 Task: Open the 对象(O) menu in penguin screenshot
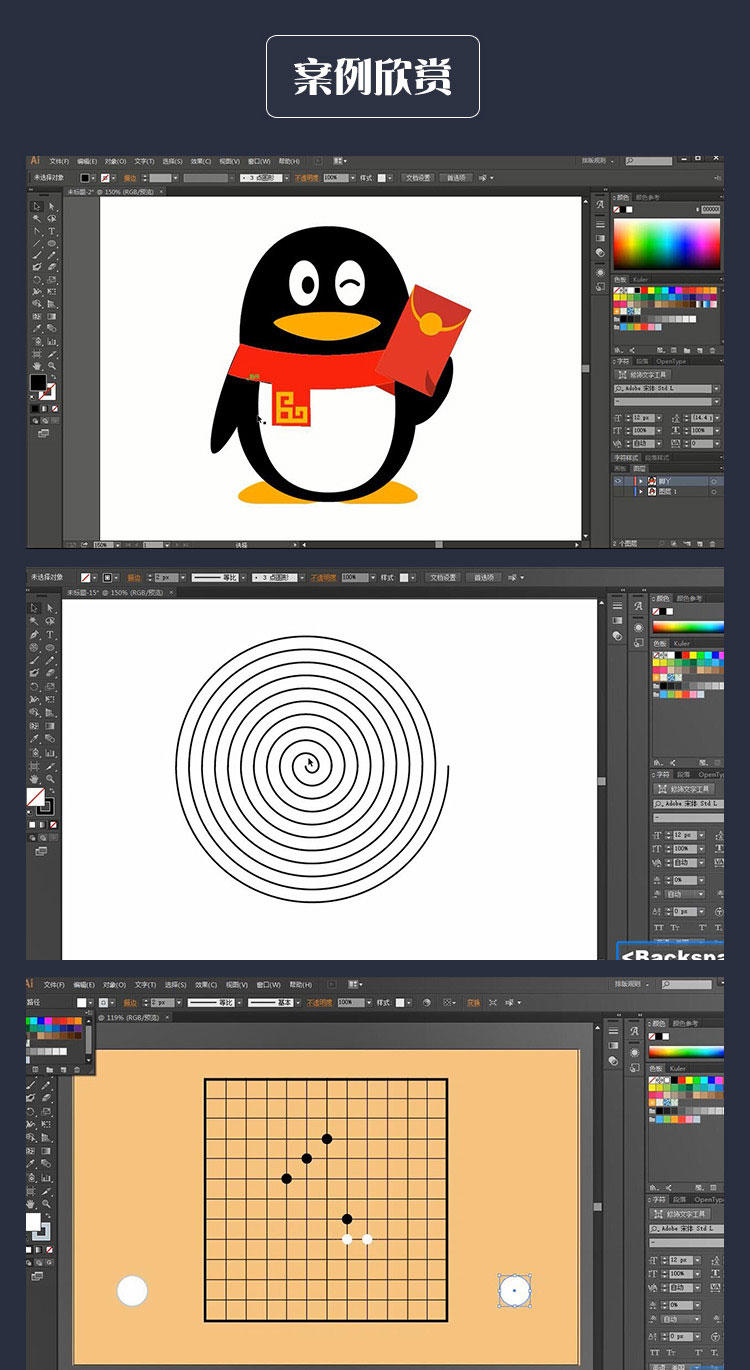coord(115,161)
